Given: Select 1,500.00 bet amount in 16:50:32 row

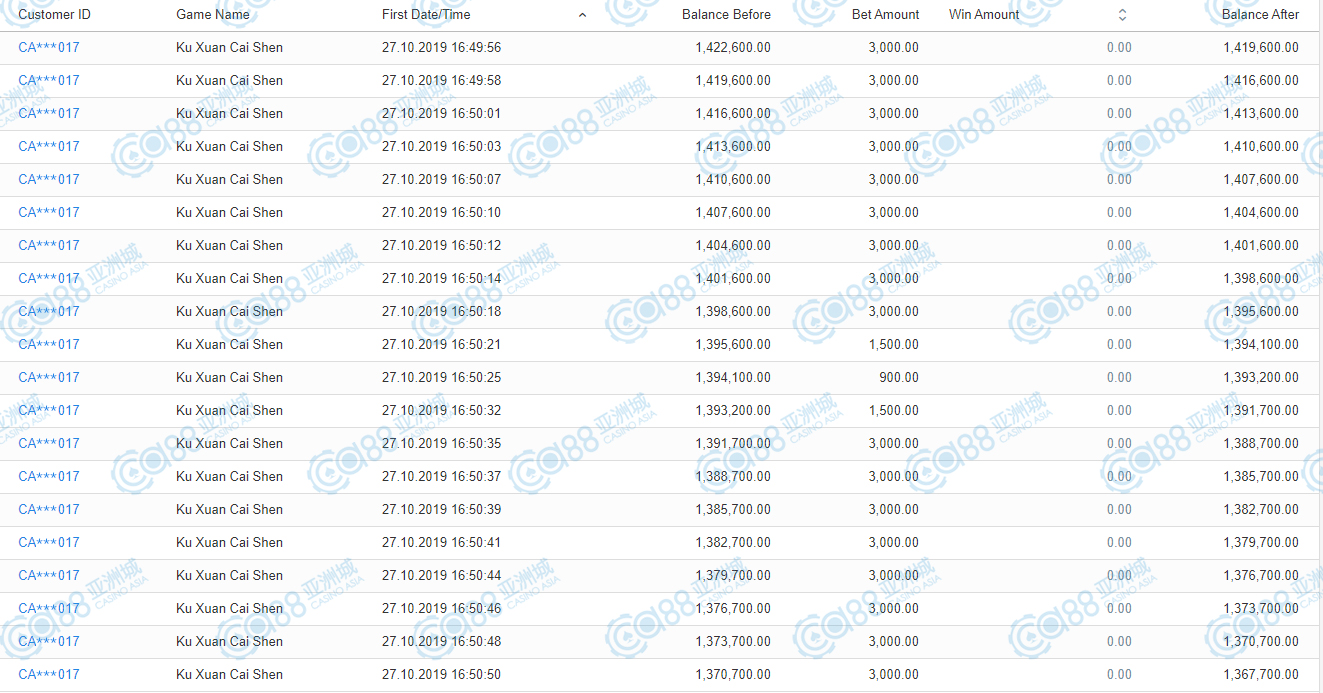Looking at the screenshot, I should point(894,411).
